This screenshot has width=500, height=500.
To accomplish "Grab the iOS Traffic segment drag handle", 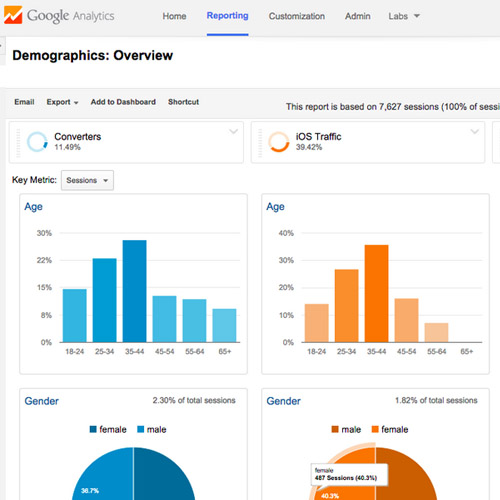I will pyautogui.click(x=260, y=143).
